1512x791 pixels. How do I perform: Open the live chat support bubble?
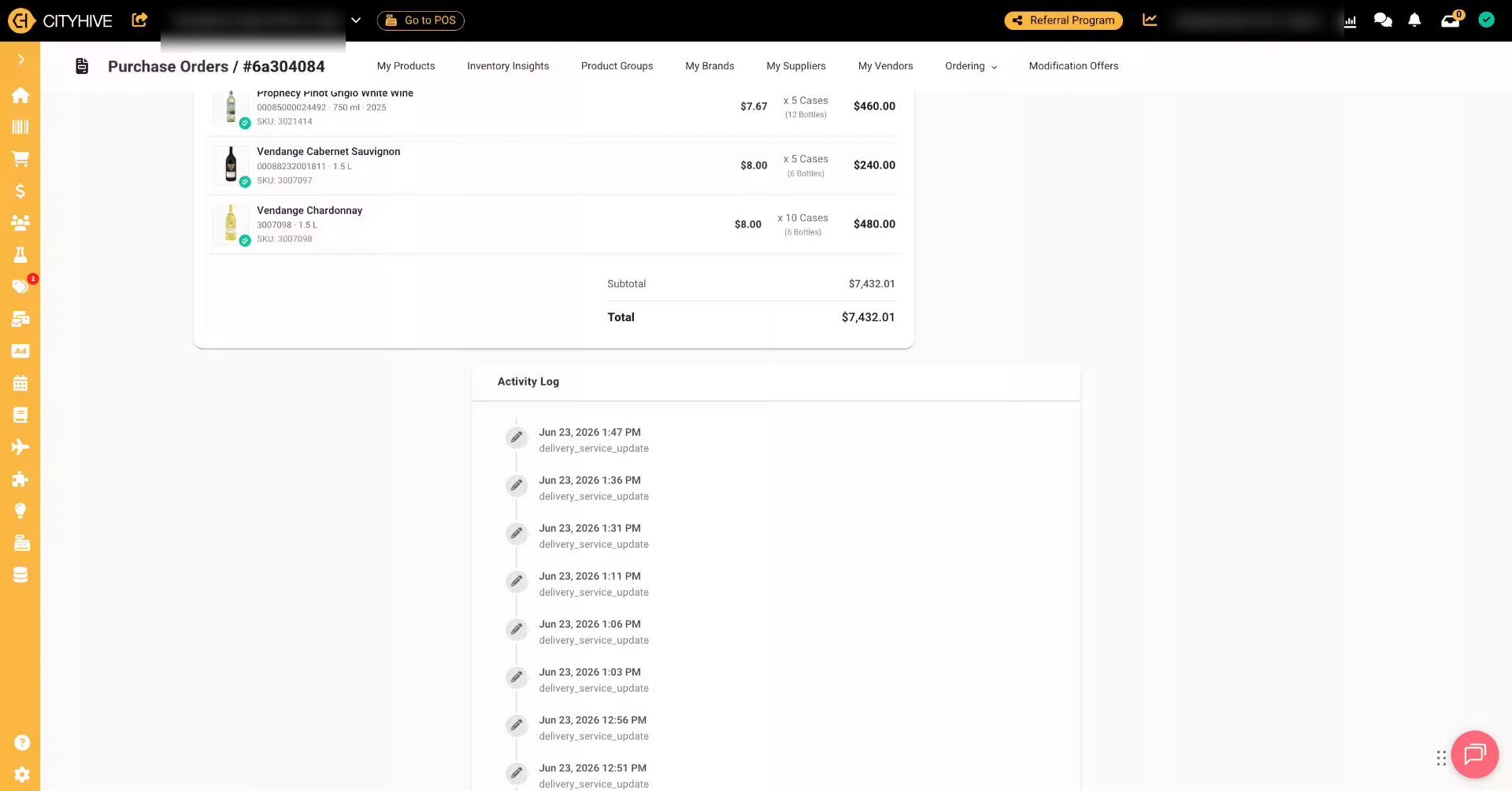tap(1474, 754)
